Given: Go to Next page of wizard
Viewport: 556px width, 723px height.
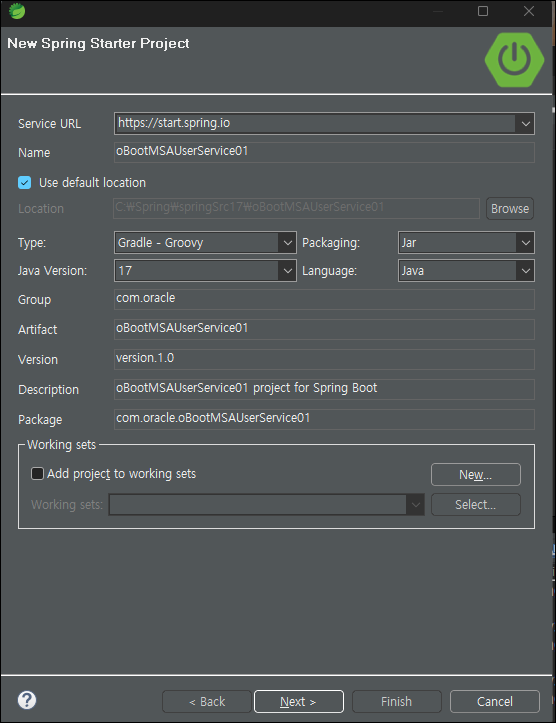Looking at the screenshot, I should pyautogui.click(x=299, y=701).
